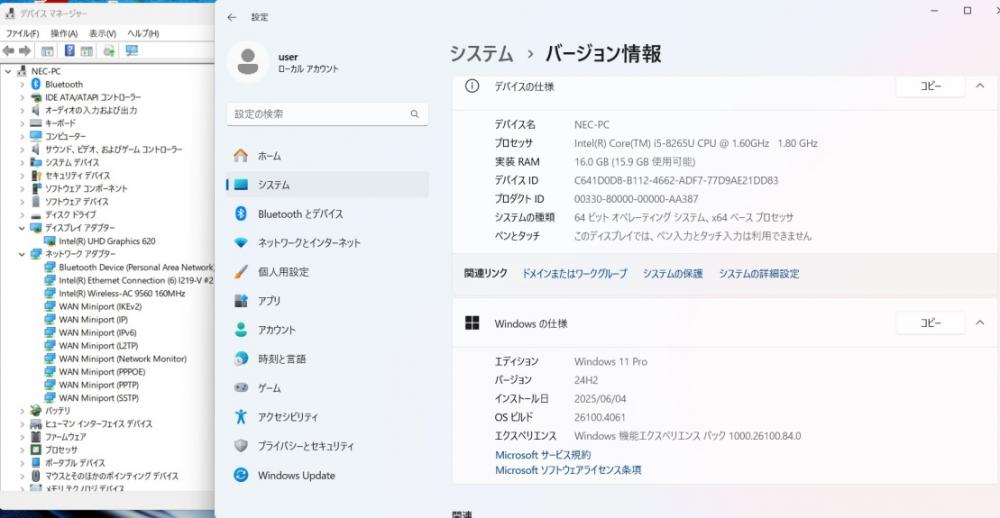1000x518 pixels.
Task: Select the ディスク ドライブ tree item
Action: 70,215
